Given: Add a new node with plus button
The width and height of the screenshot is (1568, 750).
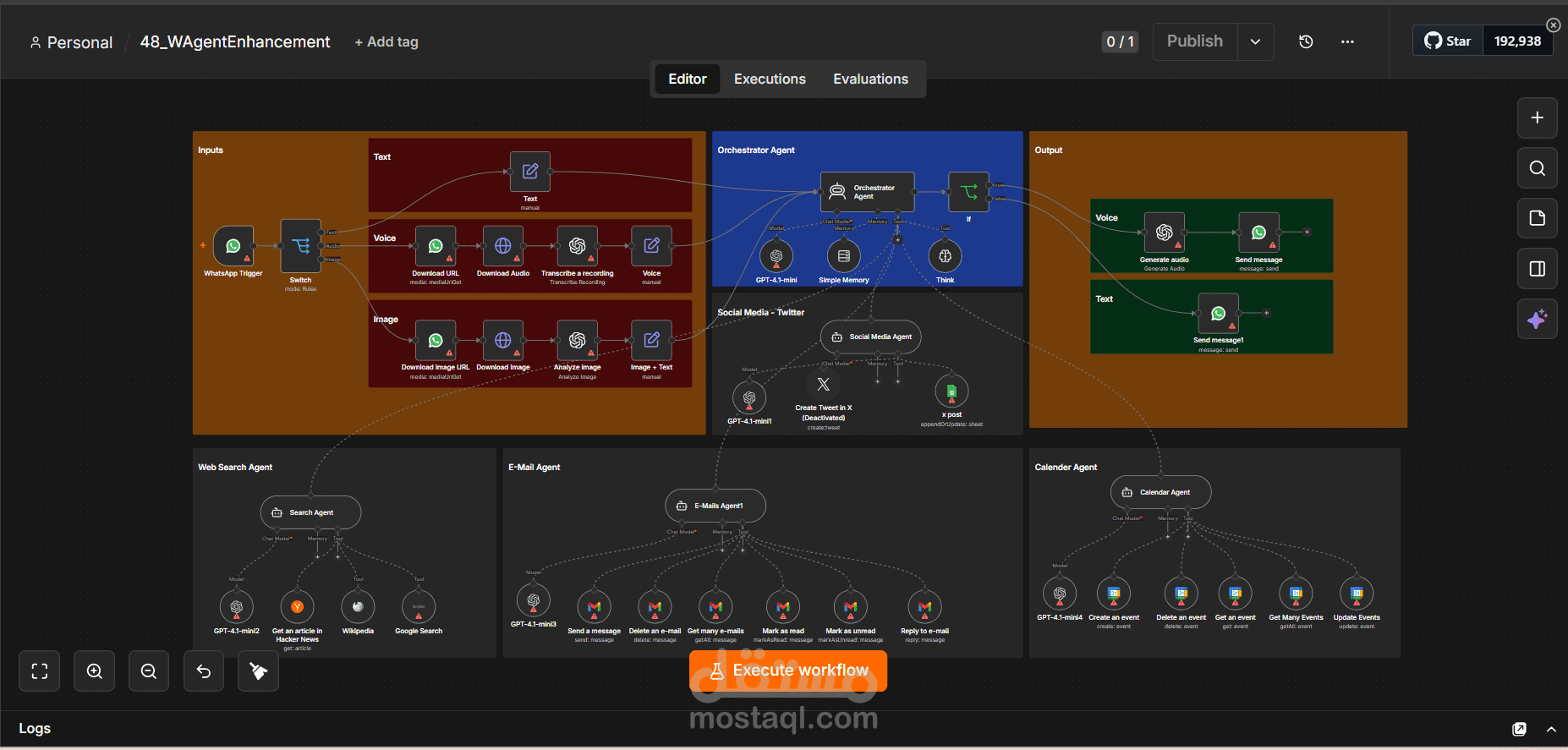Looking at the screenshot, I should 1538,118.
